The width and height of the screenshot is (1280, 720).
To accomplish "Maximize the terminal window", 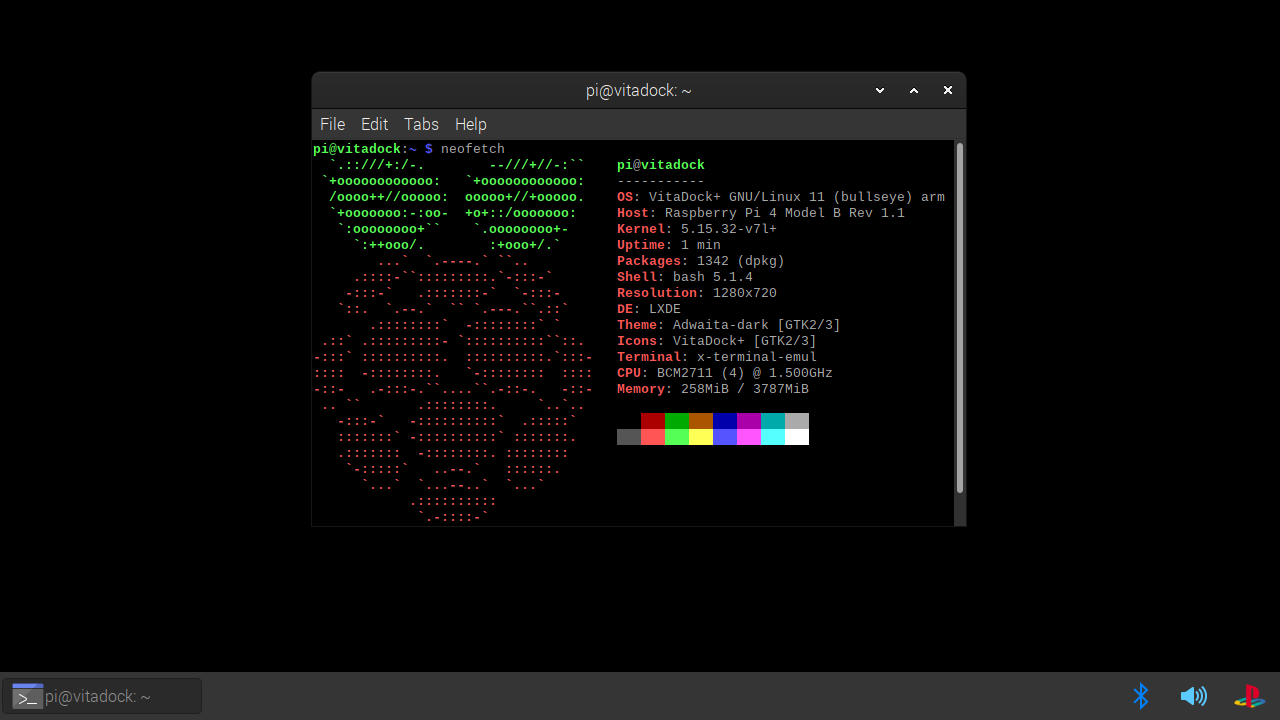I will pyautogui.click(x=914, y=90).
